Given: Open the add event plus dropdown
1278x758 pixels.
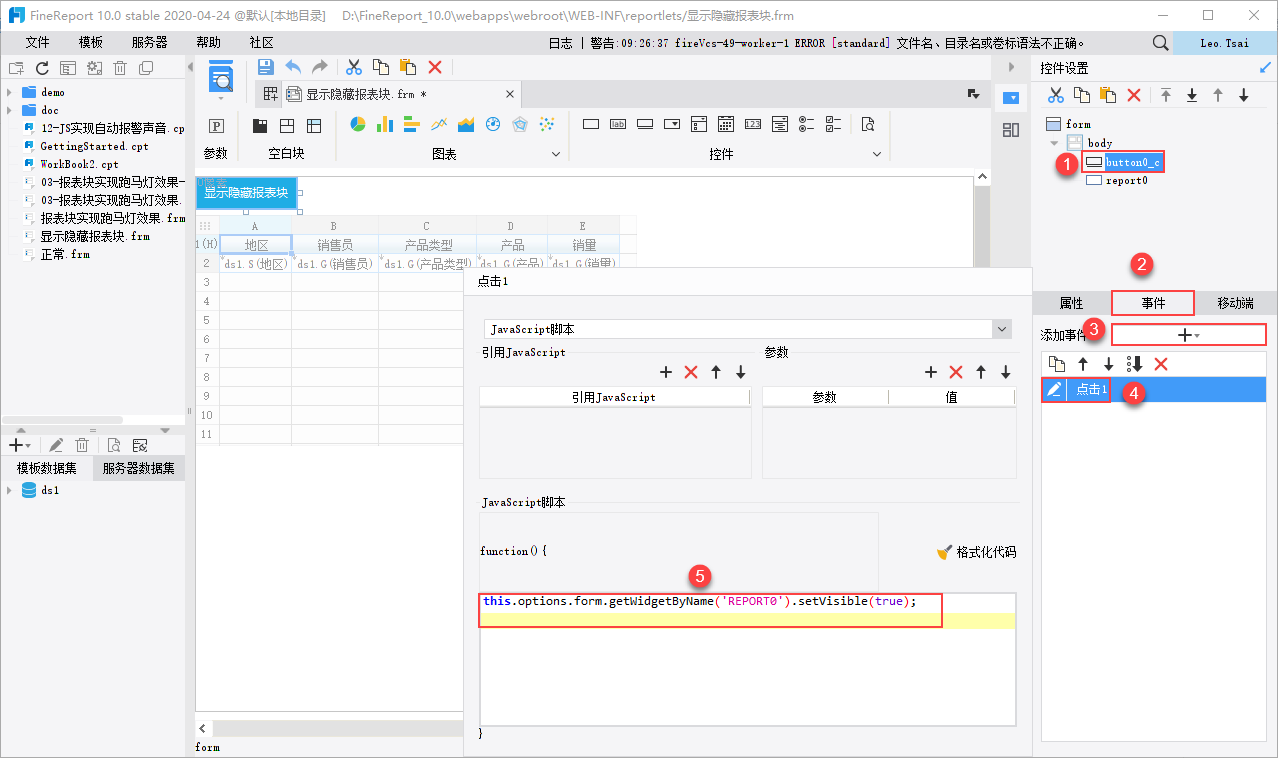Looking at the screenshot, I should 1189,335.
